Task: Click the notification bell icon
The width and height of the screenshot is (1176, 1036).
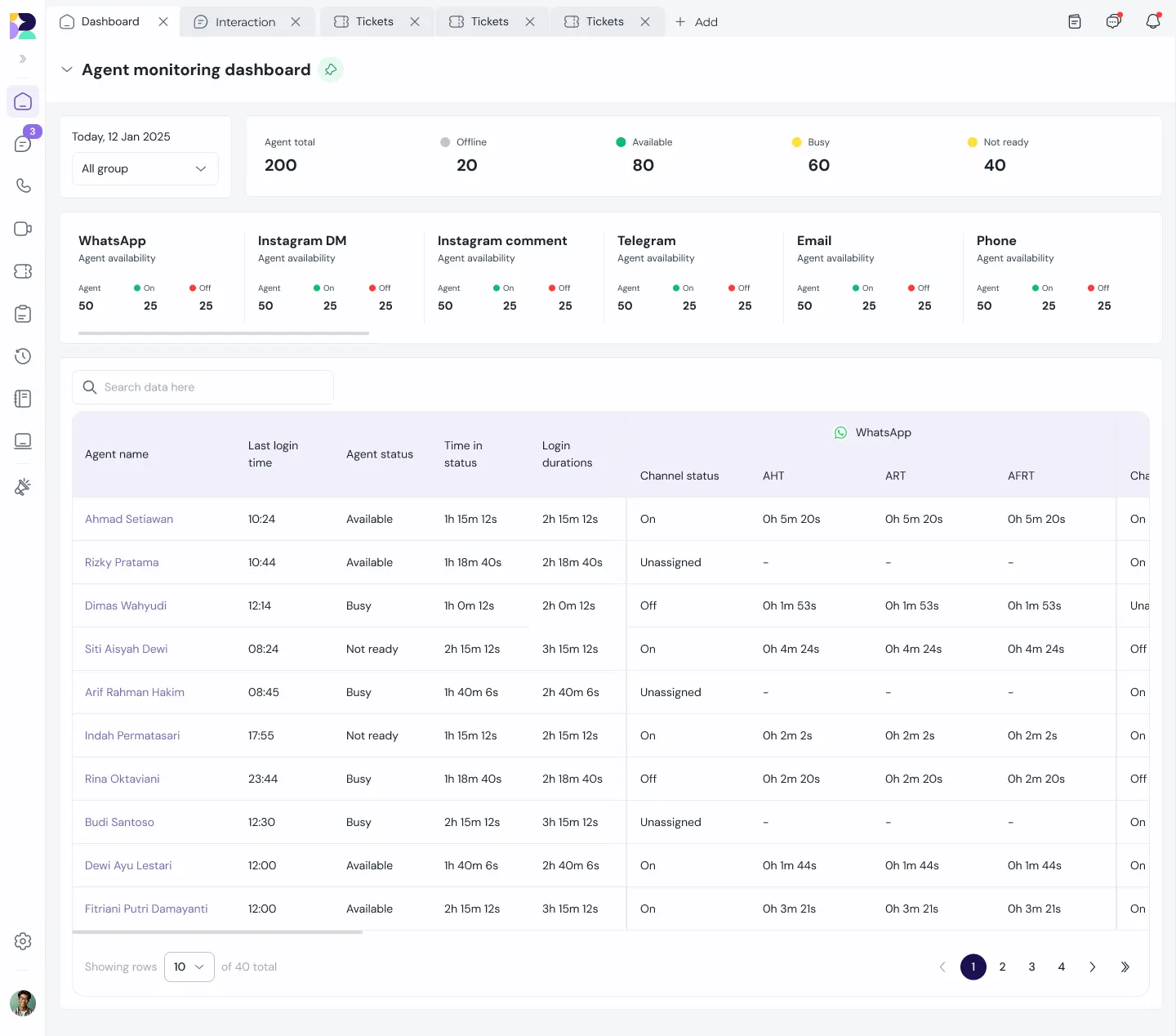Action: coord(1152,22)
